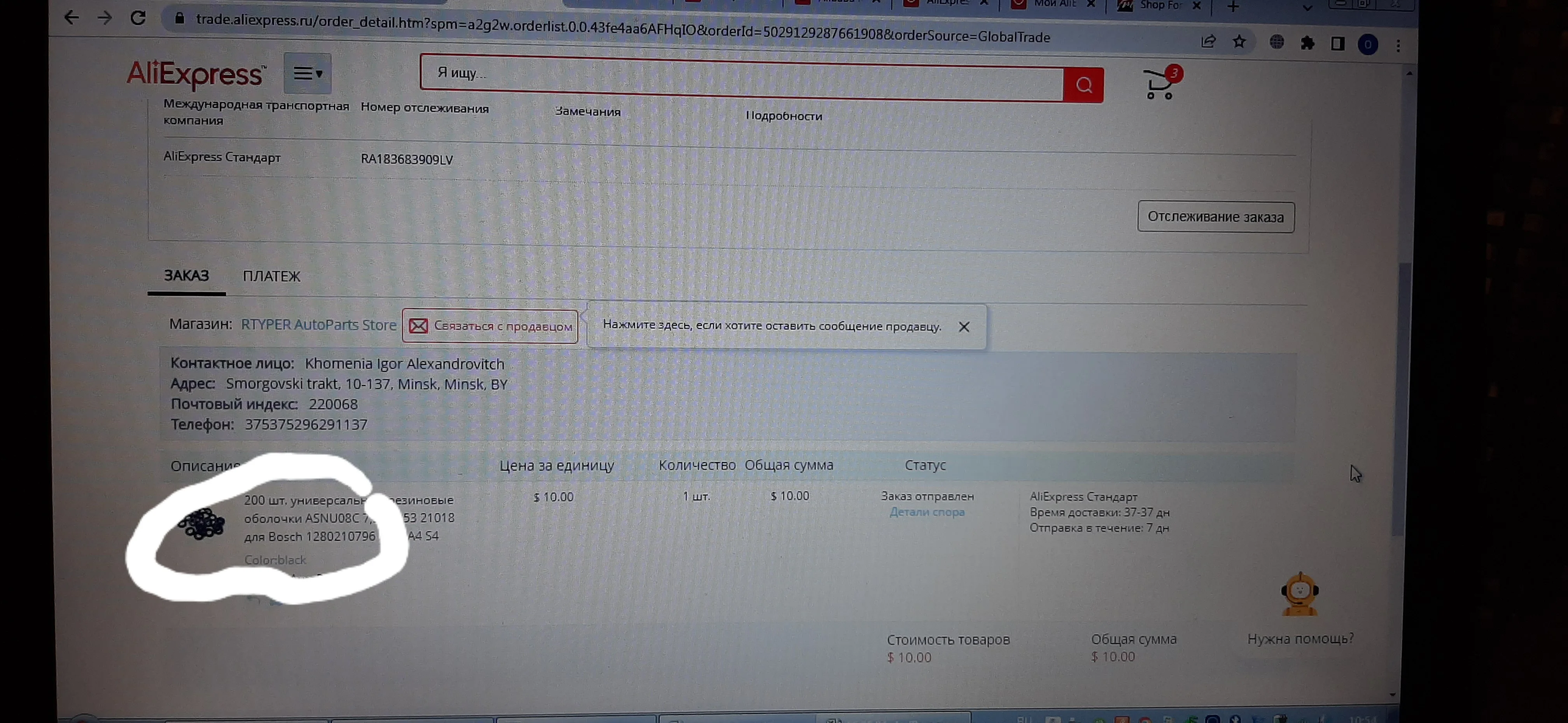
Task: Close the seller message tooltip
Action: coord(964,327)
